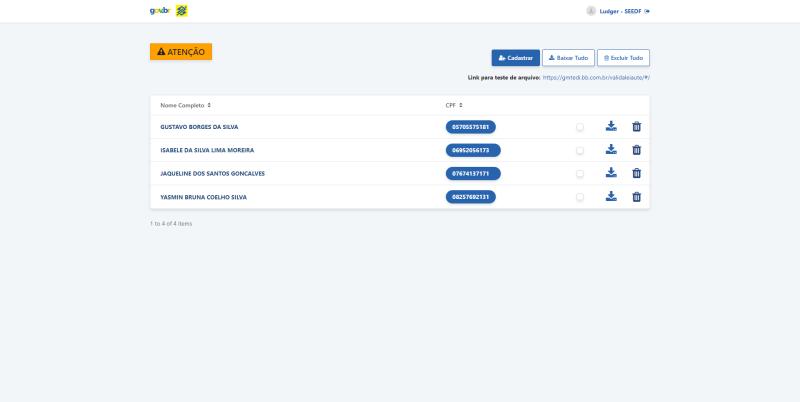The width and height of the screenshot is (800, 402).
Task: Delete Gustavo Borges da Silva's record
Action: click(636, 127)
